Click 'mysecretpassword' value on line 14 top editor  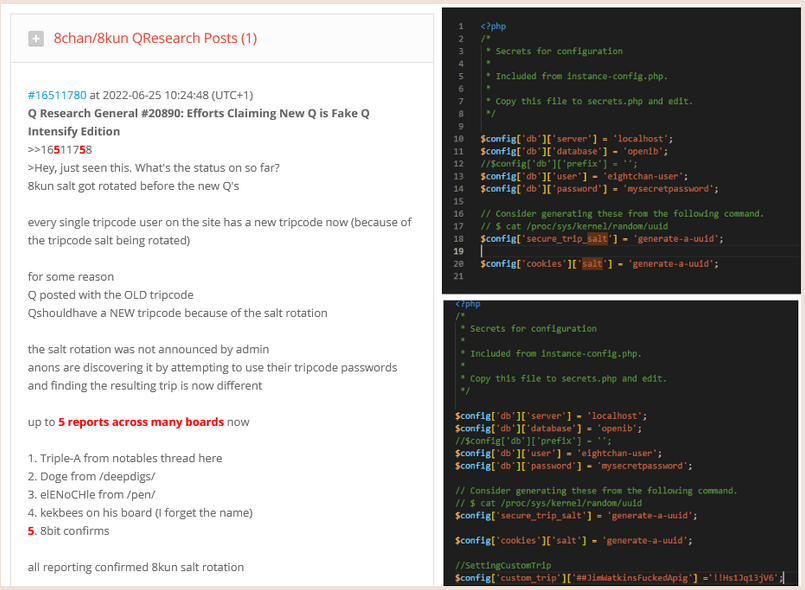[x=668, y=188]
